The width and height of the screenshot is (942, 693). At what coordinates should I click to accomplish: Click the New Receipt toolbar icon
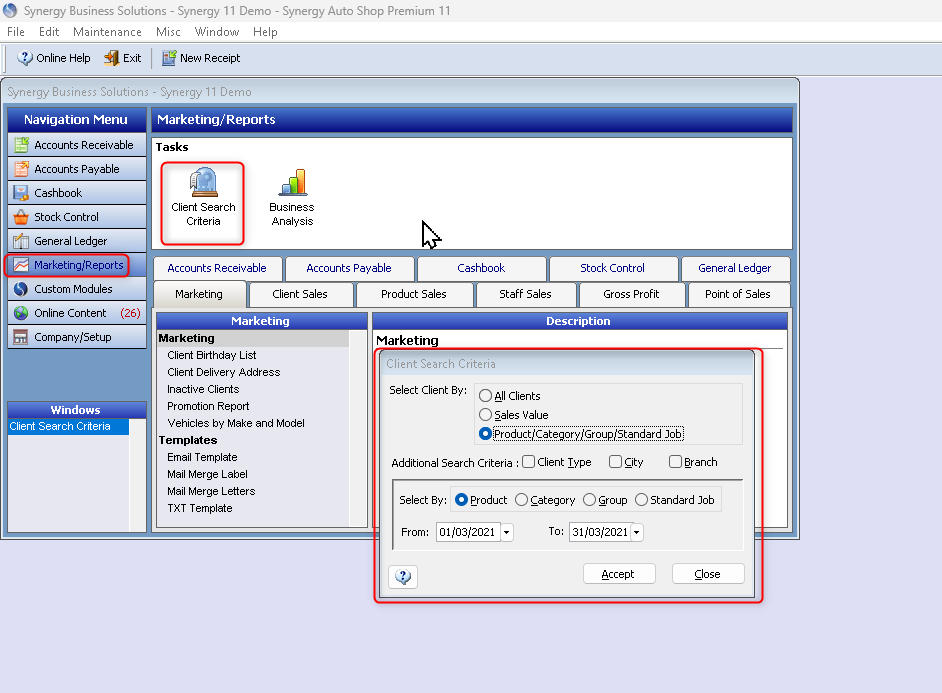[x=169, y=58]
